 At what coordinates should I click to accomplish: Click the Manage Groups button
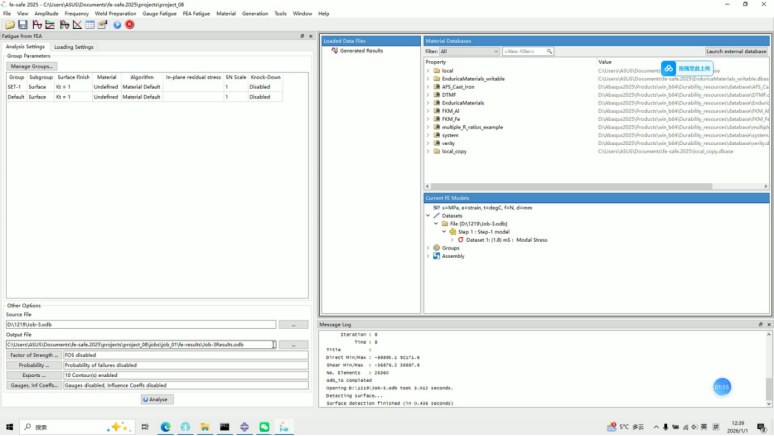[x=32, y=66]
